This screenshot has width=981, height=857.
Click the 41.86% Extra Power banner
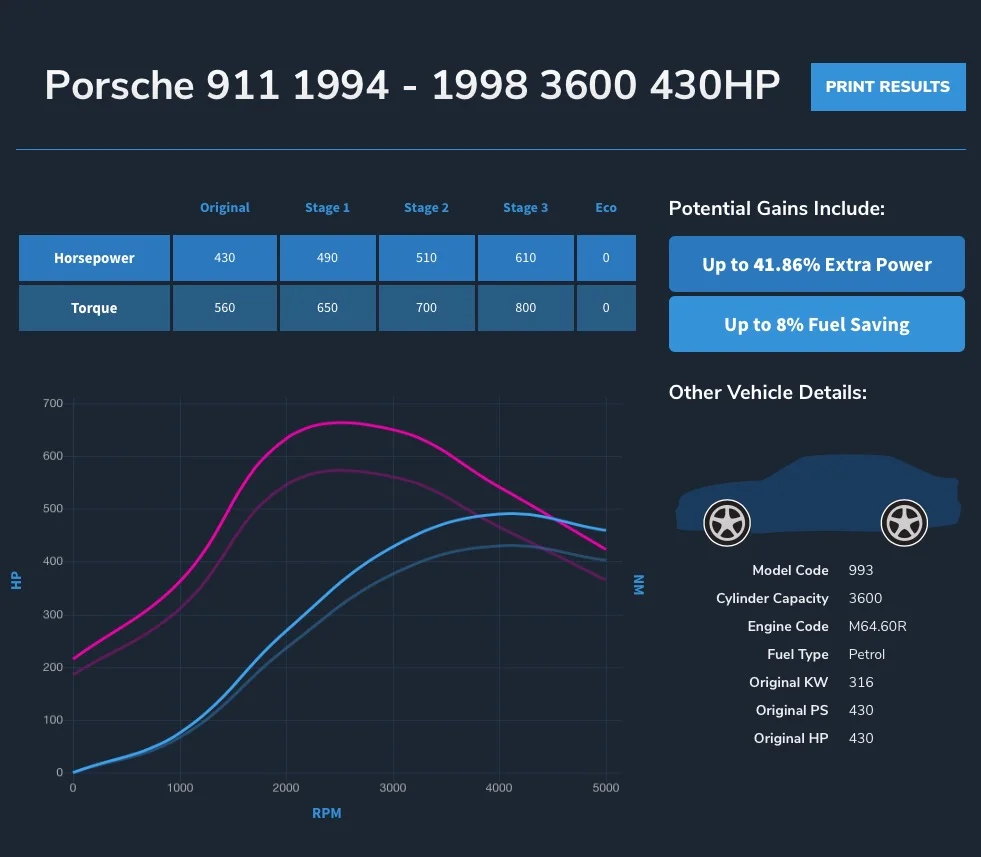click(816, 264)
